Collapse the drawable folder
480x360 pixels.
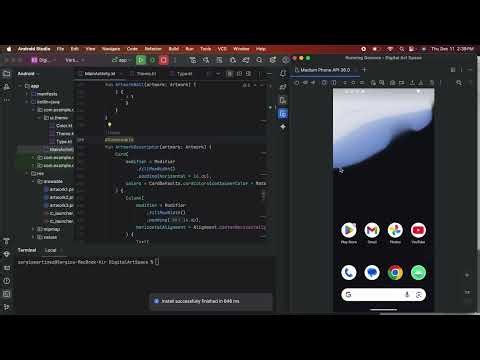coord(33,181)
